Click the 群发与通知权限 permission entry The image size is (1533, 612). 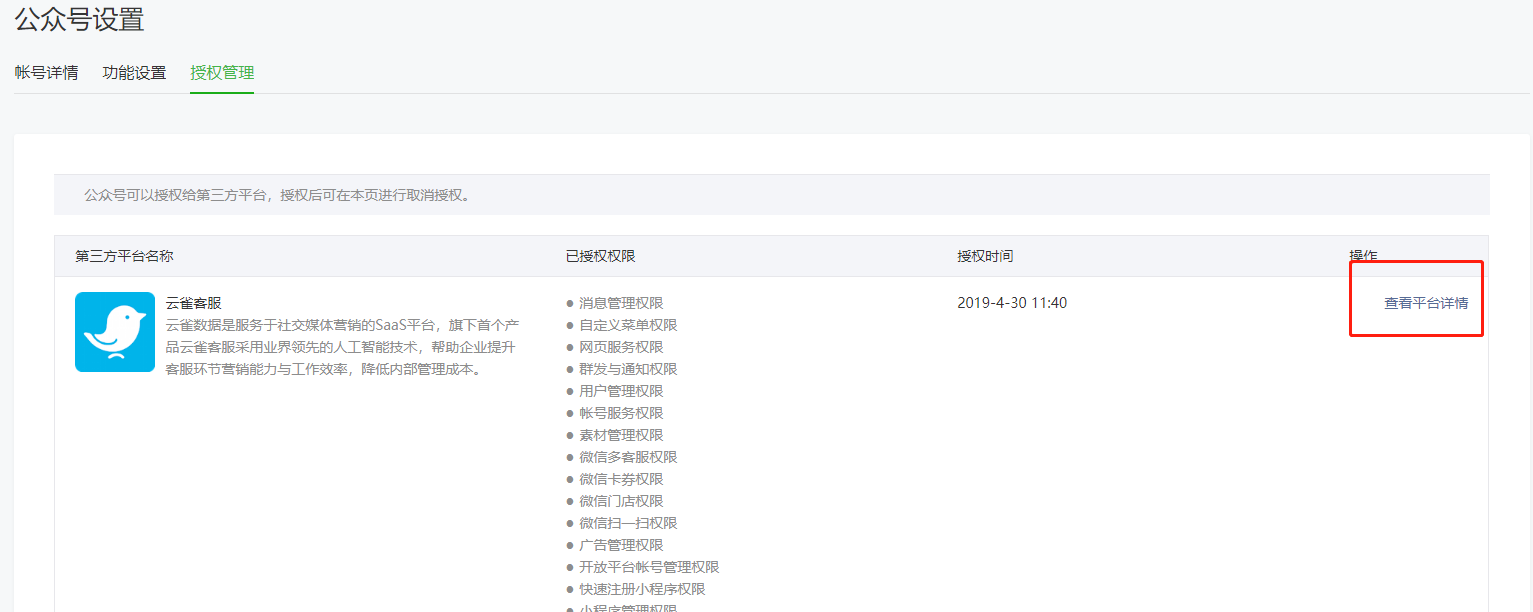point(627,369)
